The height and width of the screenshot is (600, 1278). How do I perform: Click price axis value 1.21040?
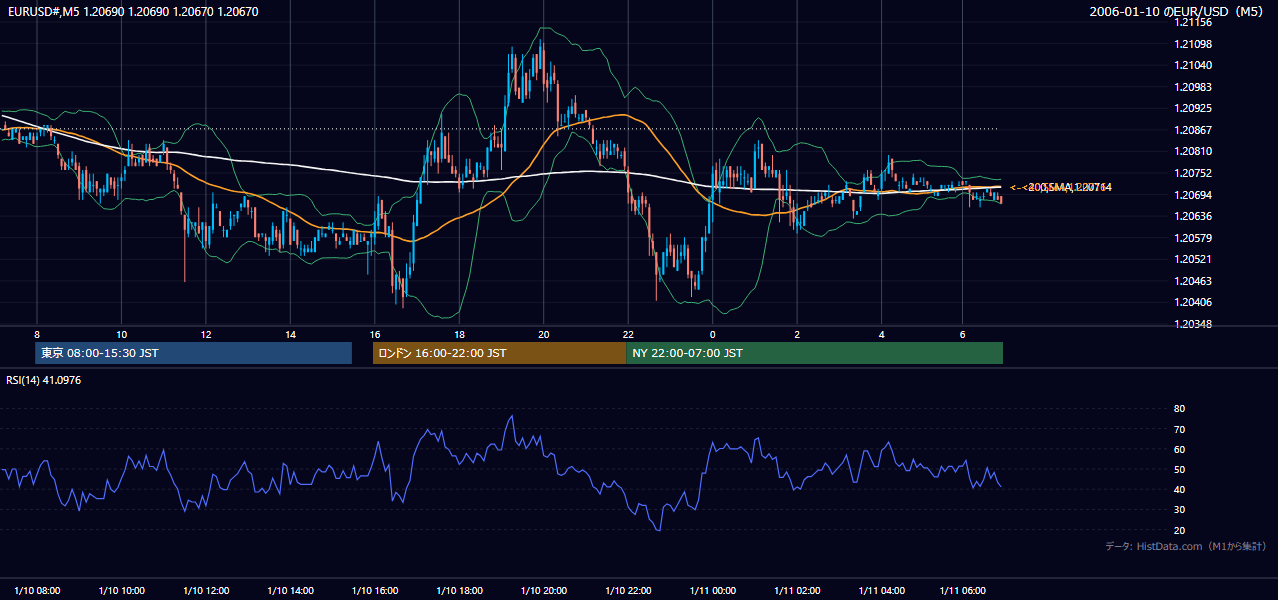(1193, 65)
